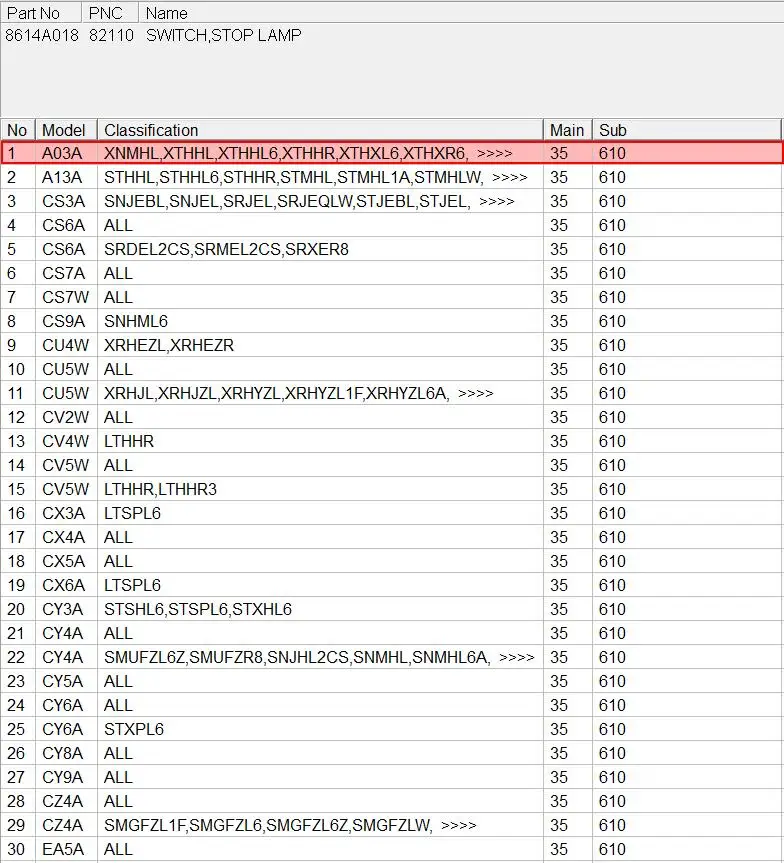This screenshot has height=863, width=784.
Task: Select row 10 CU5W ALL
Action: click(391, 369)
